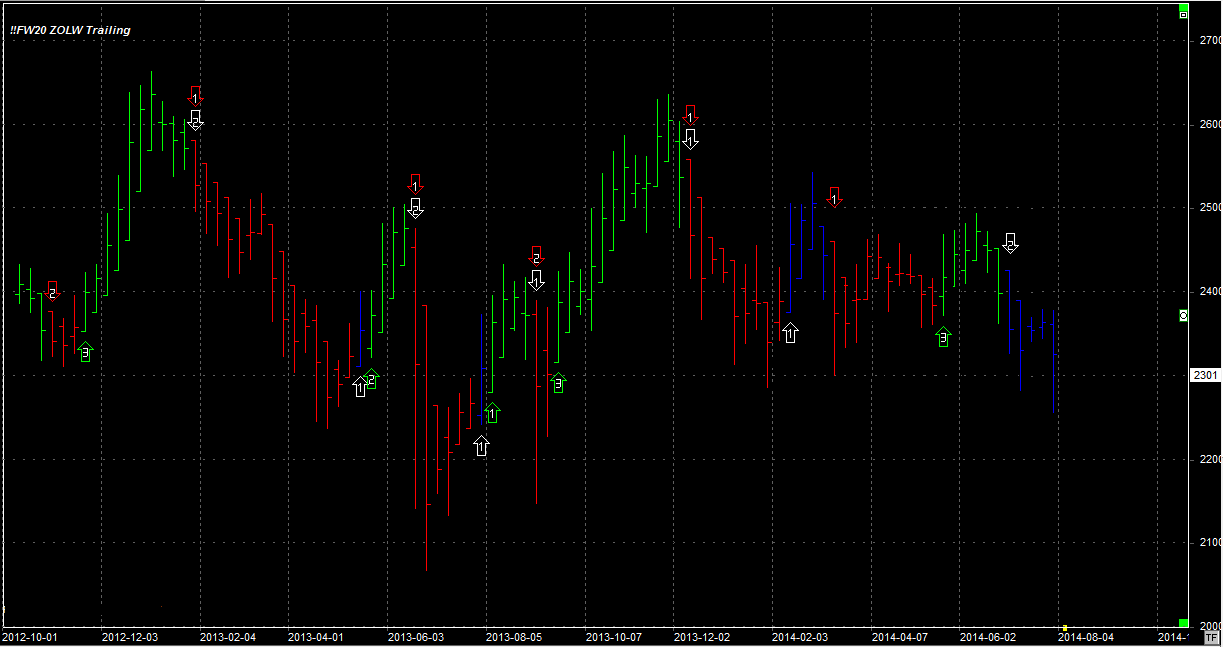The height and width of the screenshot is (647, 1223).
Task: Click the 2012-12-03 date label
Action: (130, 636)
